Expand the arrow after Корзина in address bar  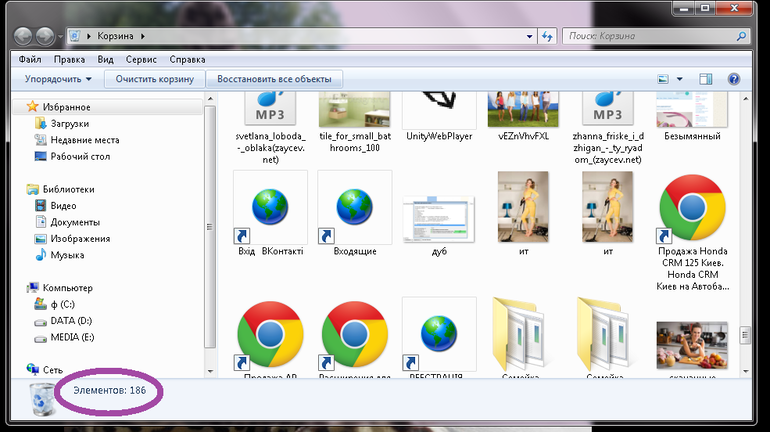143,36
